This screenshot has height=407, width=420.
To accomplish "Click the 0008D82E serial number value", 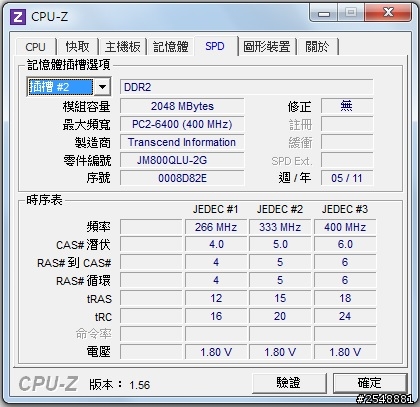I will [182, 178].
